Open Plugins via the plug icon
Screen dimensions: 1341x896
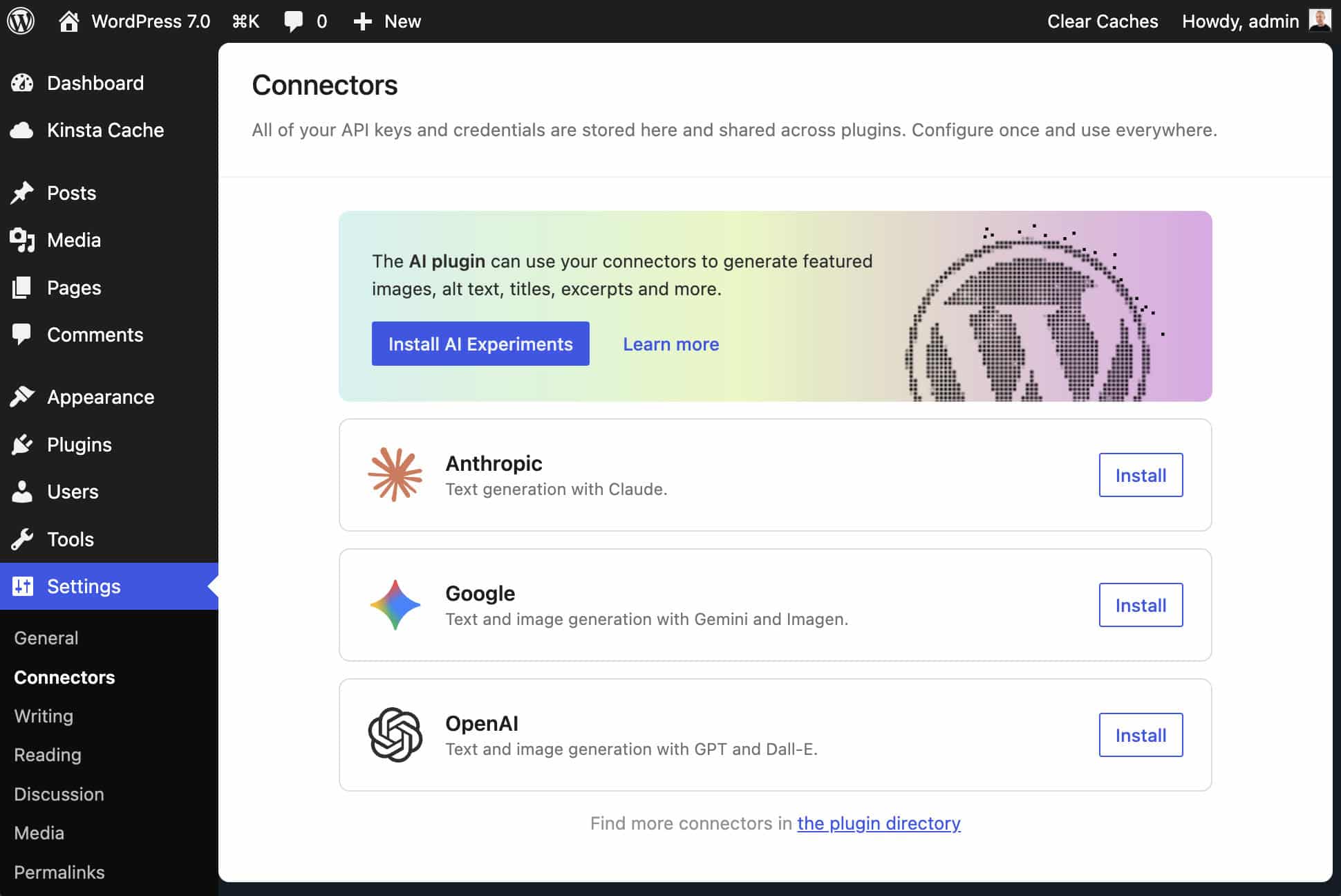(23, 445)
